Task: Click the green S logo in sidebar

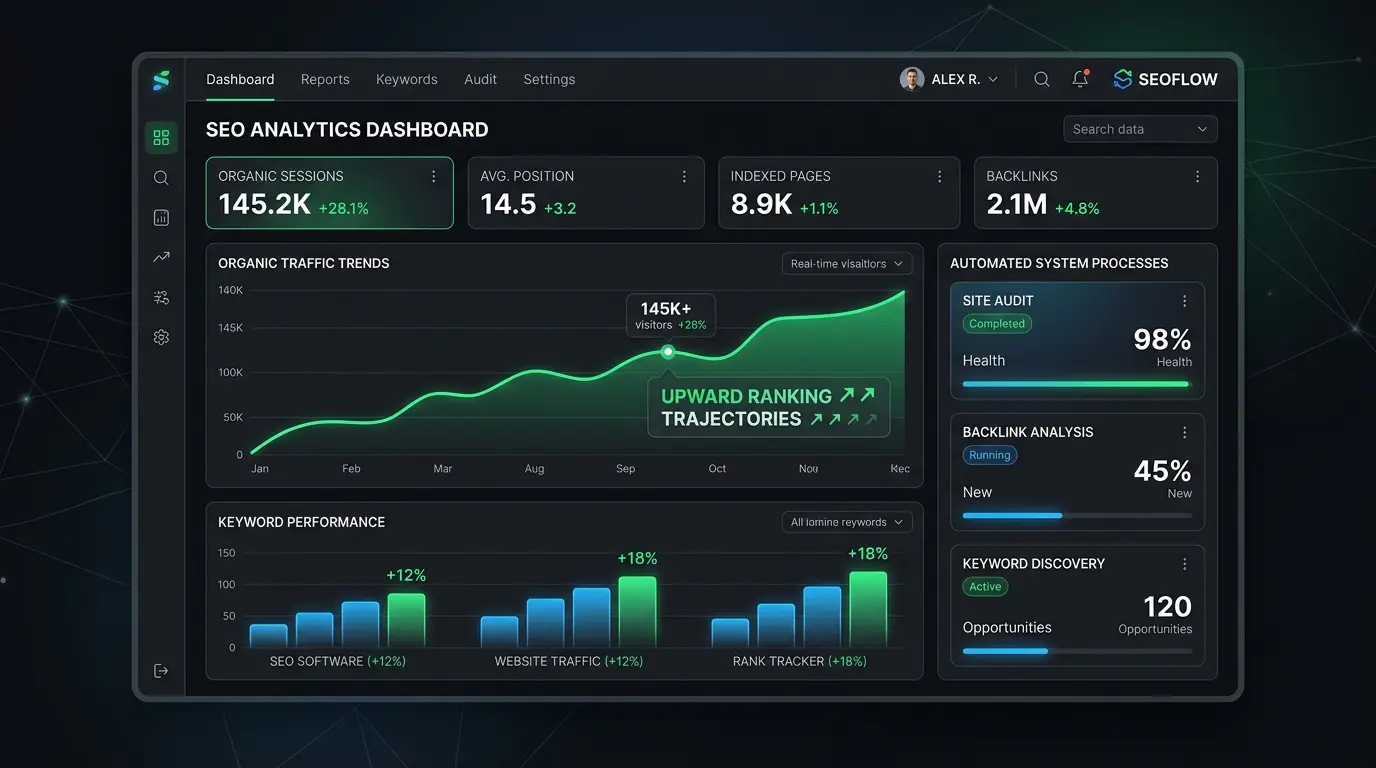Action: 161,80
